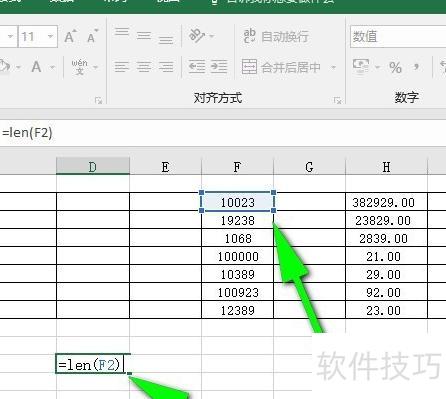The width and height of the screenshot is (446, 399).
Task: Select cell containing 10389
Action: pyautogui.click(x=237, y=274)
